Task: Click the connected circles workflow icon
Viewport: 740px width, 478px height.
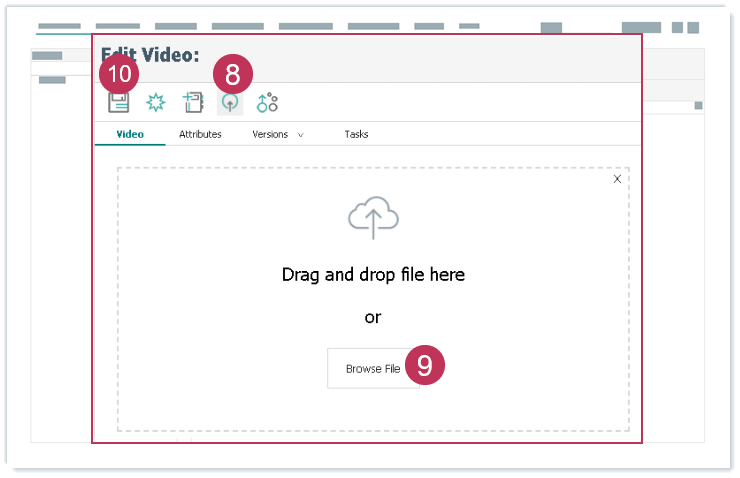Action: pyautogui.click(x=267, y=102)
